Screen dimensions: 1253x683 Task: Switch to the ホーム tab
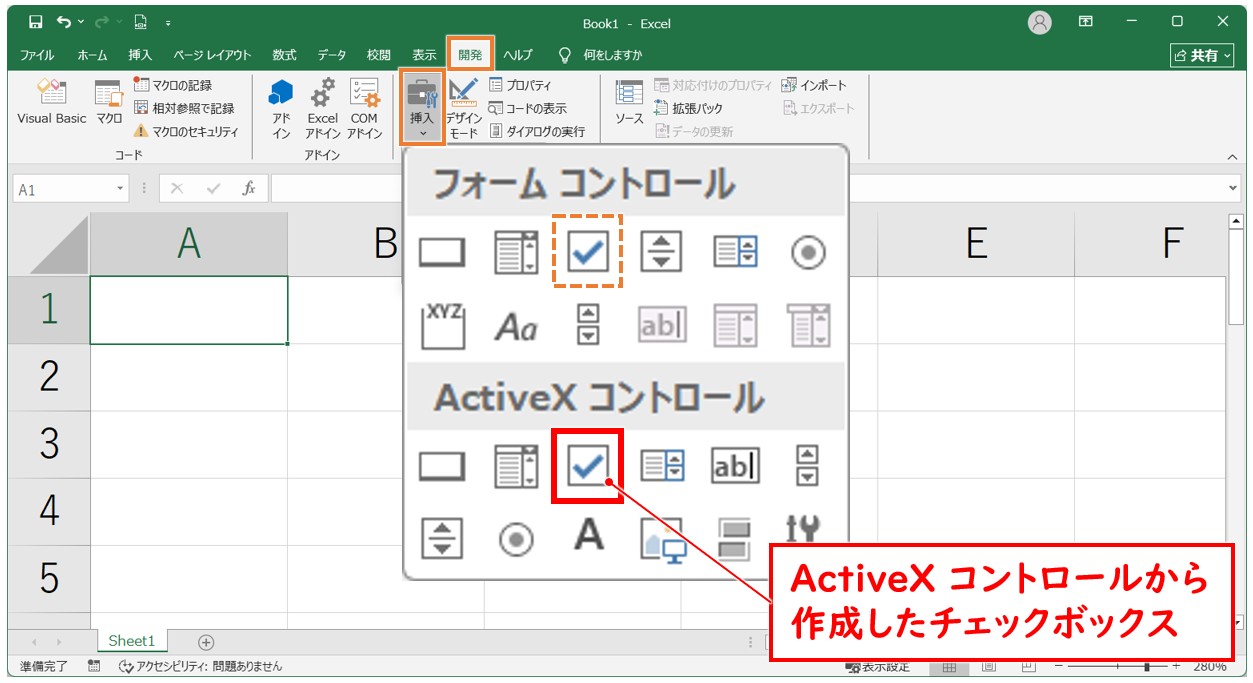(93, 55)
